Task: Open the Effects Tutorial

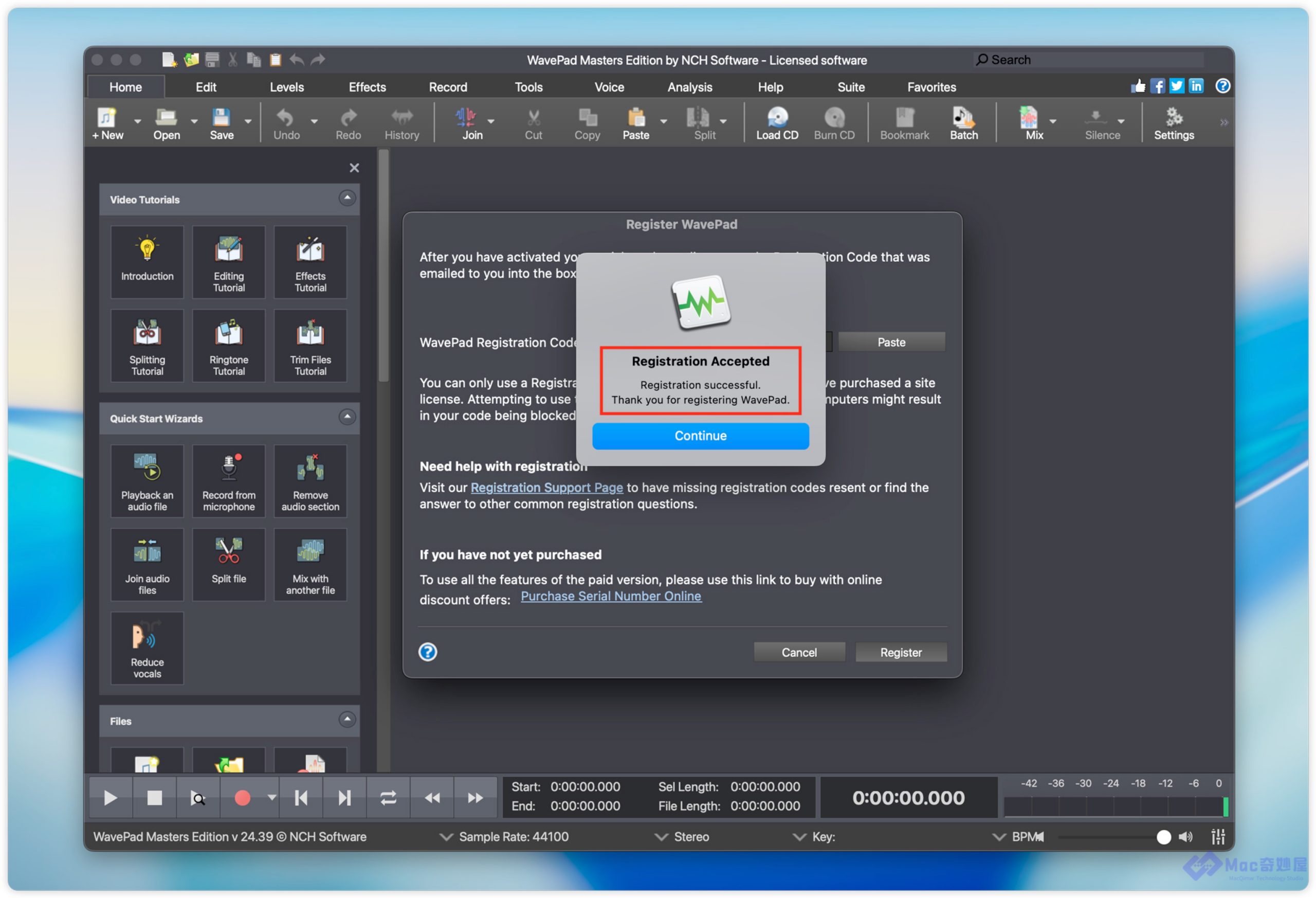Action: point(310,262)
